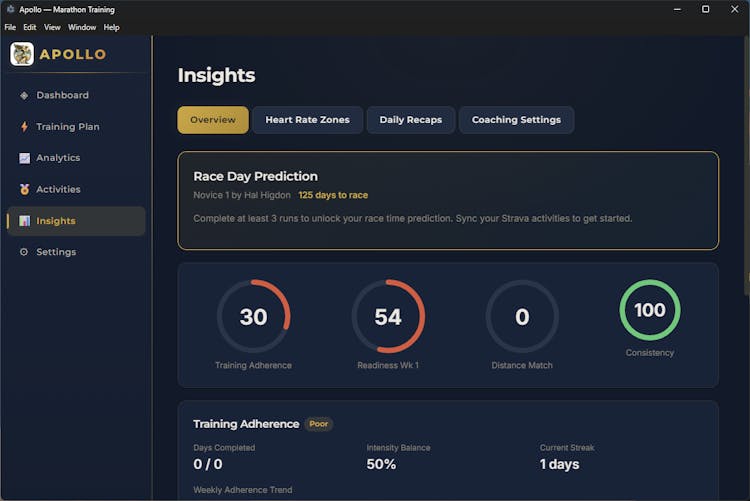Click the Settings gear icon in sidebar
This screenshot has height=501, width=750.
(x=24, y=252)
